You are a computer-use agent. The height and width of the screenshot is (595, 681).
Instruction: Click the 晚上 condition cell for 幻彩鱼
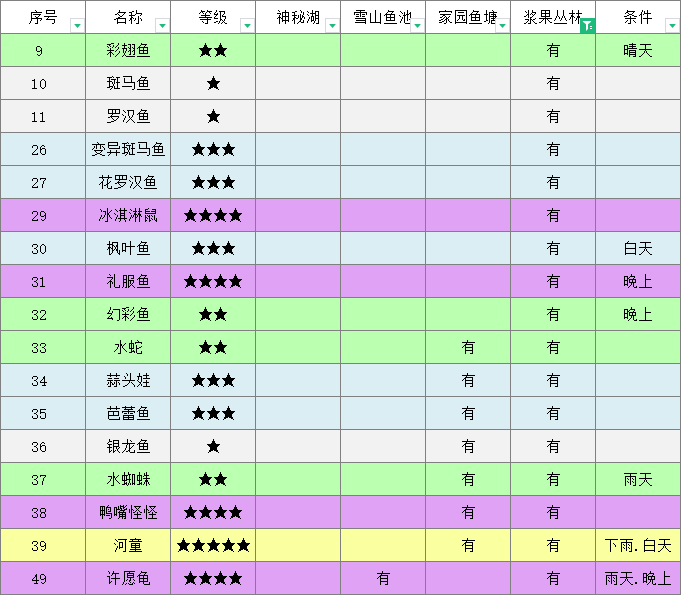click(638, 314)
